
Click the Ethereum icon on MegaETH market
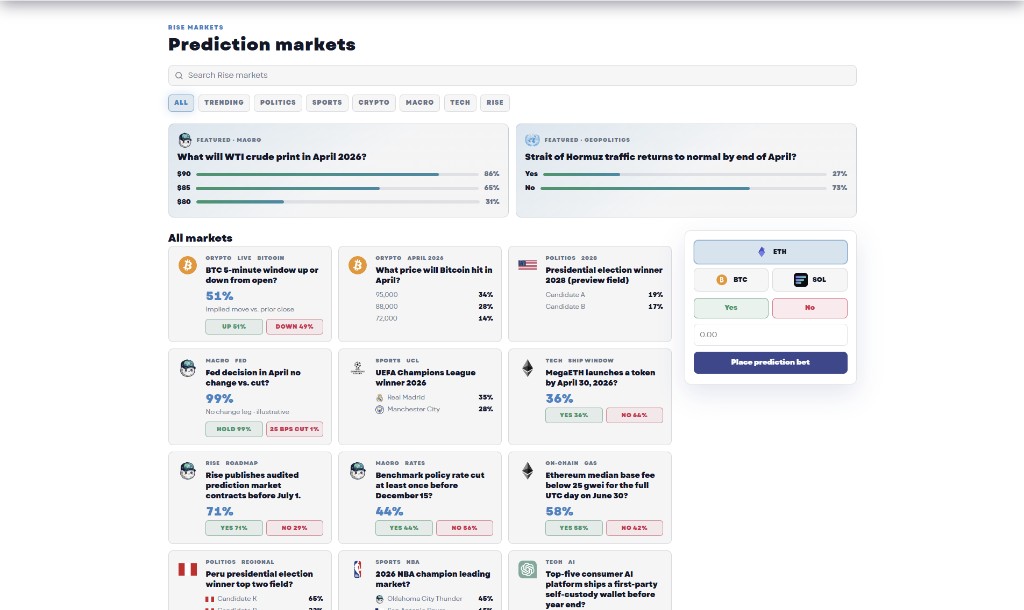[x=527, y=368]
